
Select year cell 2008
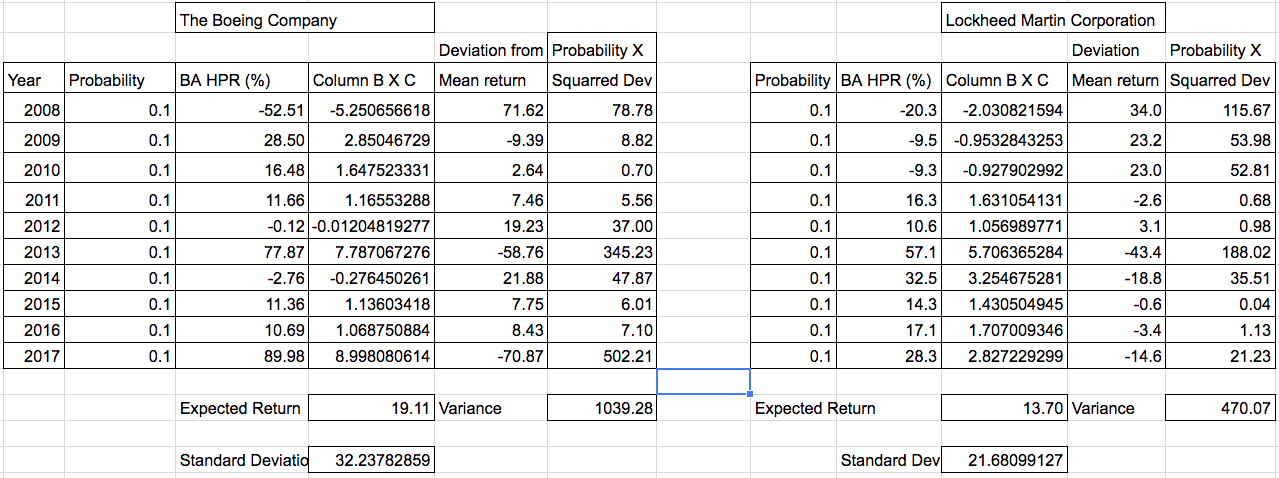(x=33, y=110)
